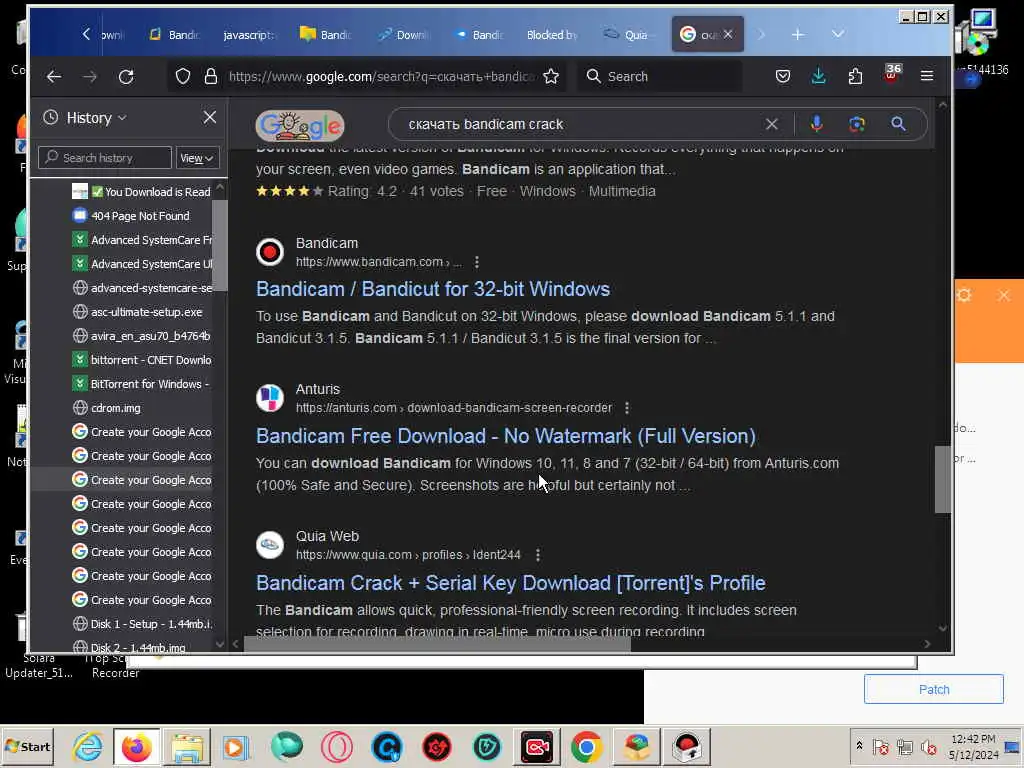Open Bandicam Crack Serial Key Download link
Image resolution: width=1024 pixels, height=768 pixels.
click(511, 583)
